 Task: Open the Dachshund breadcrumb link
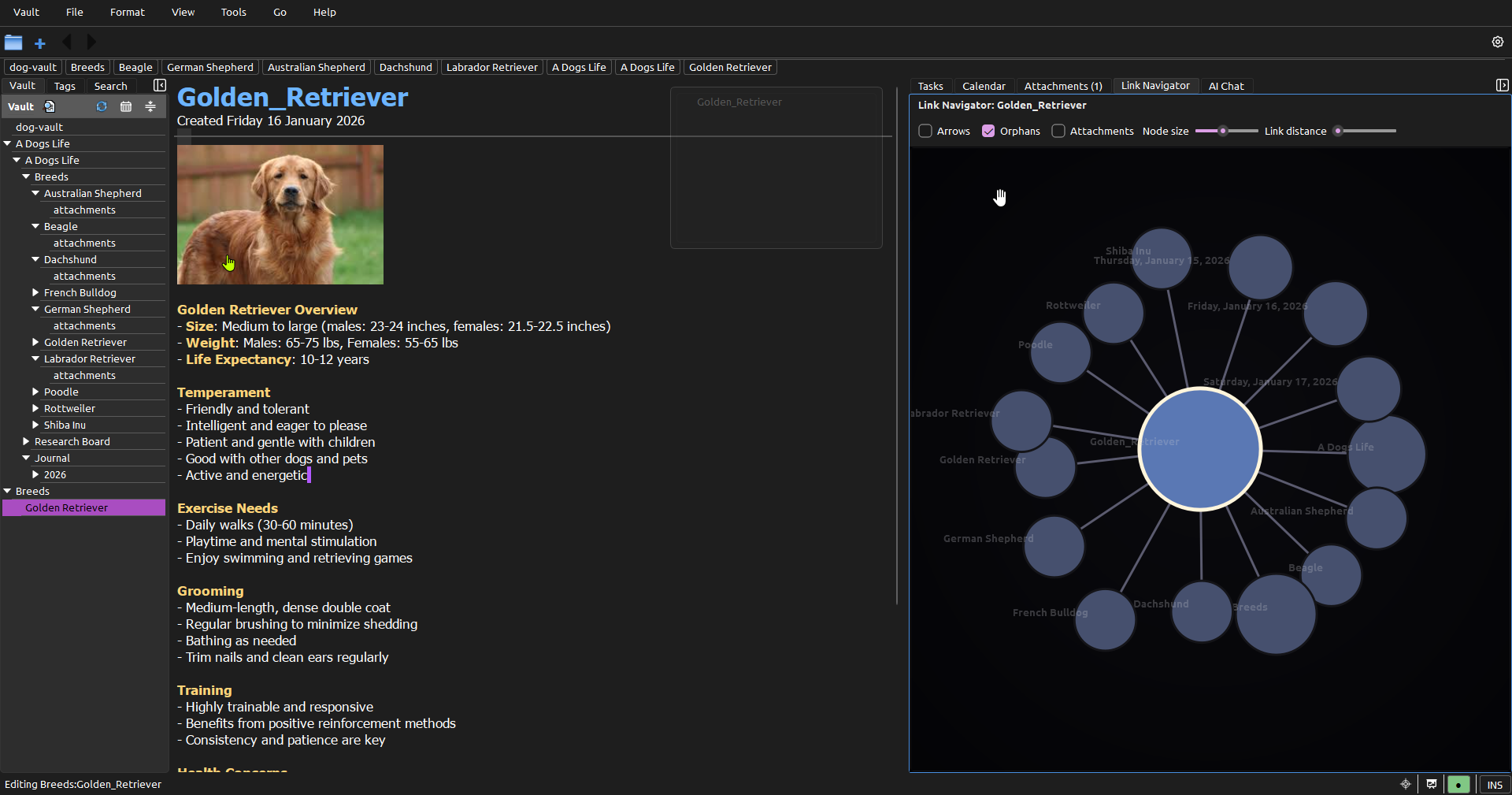pos(406,67)
